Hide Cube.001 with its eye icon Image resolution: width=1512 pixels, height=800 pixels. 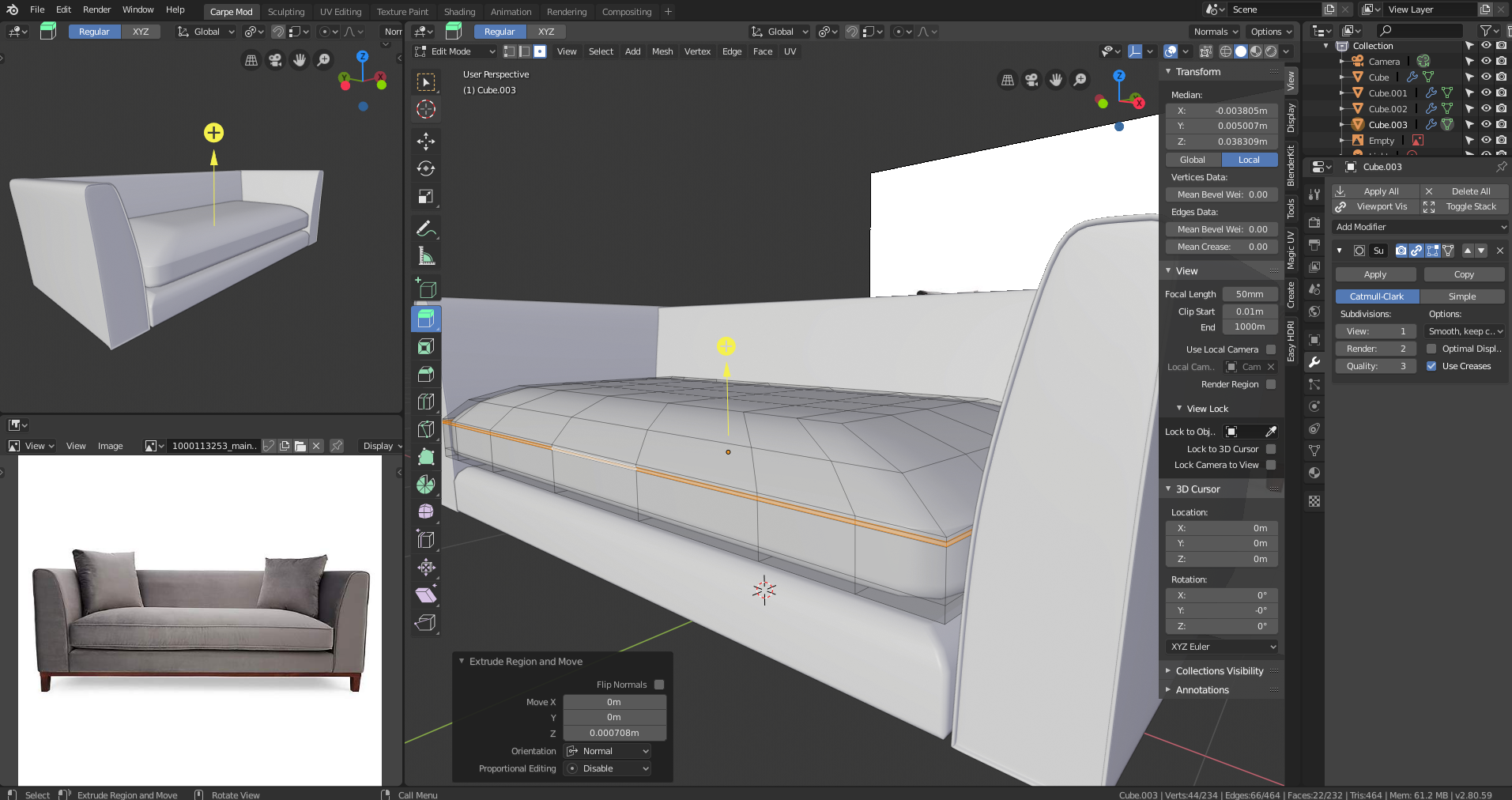(x=1486, y=92)
